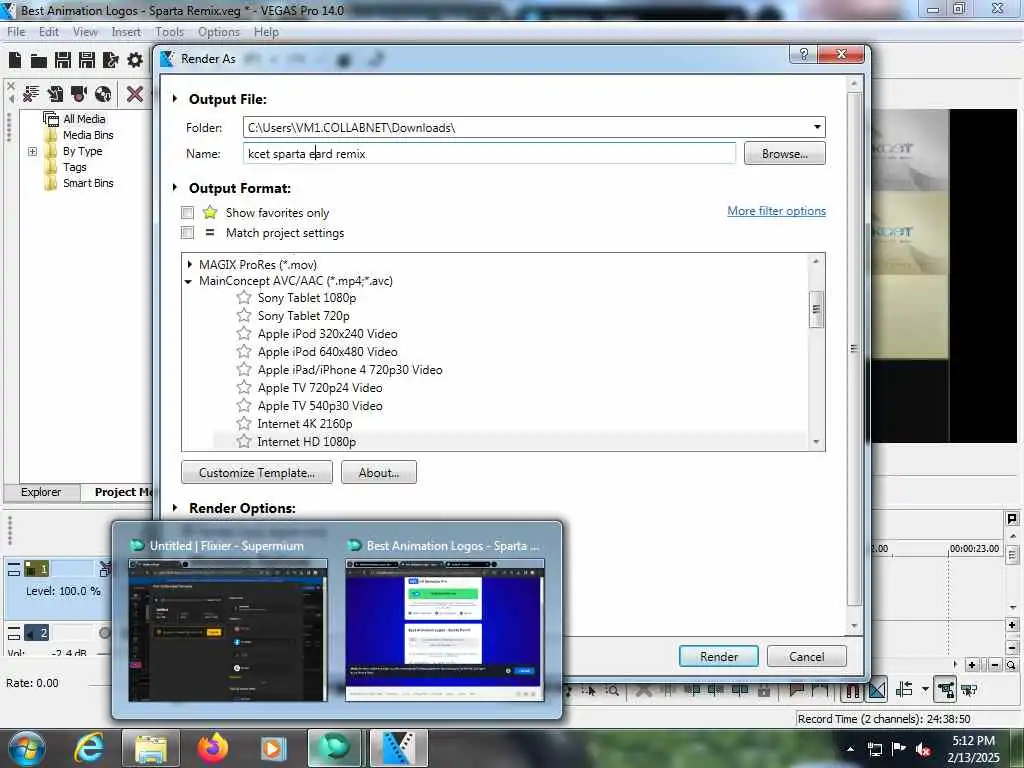Click the Open project folder icon
Viewport: 1024px width, 768px height.
39,61
